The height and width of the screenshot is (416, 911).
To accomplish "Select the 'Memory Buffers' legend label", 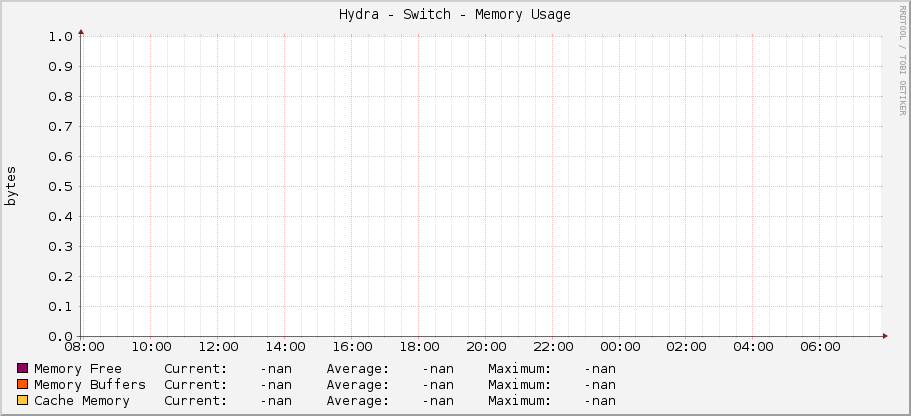I will click(90, 385).
